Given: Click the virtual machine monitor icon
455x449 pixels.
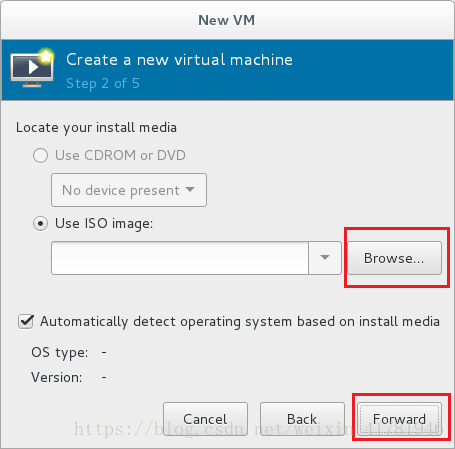Looking at the screenshot, I should [32, 68].
